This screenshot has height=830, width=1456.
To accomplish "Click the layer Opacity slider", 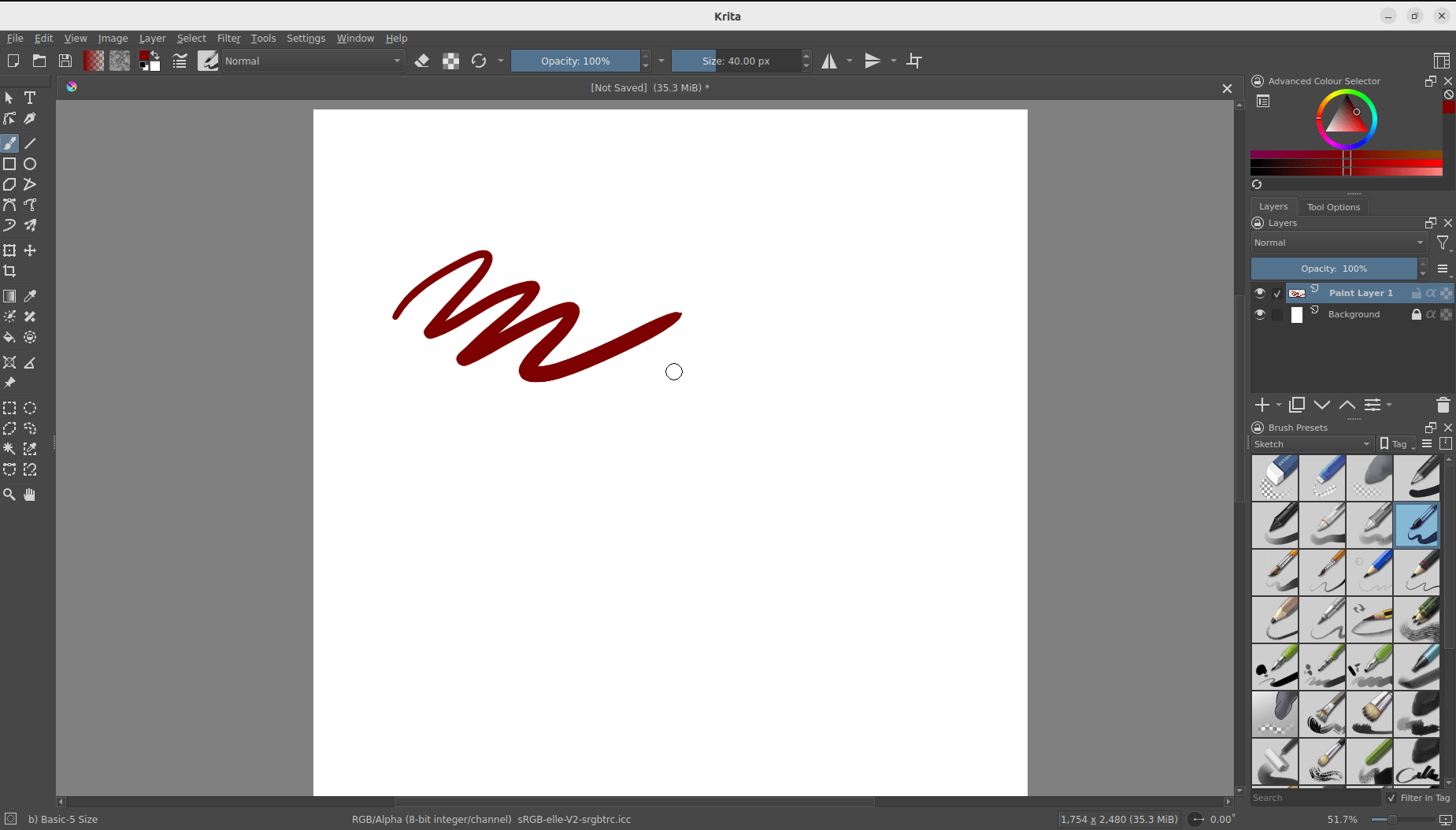I will click(x=1334, y=269).
